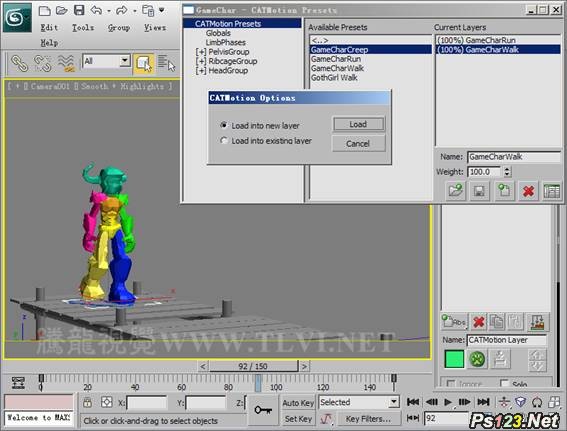The height and width of the screenshot is (431, 567).
Task: Open the All selection filter dropdown
Action: point(124,61)
